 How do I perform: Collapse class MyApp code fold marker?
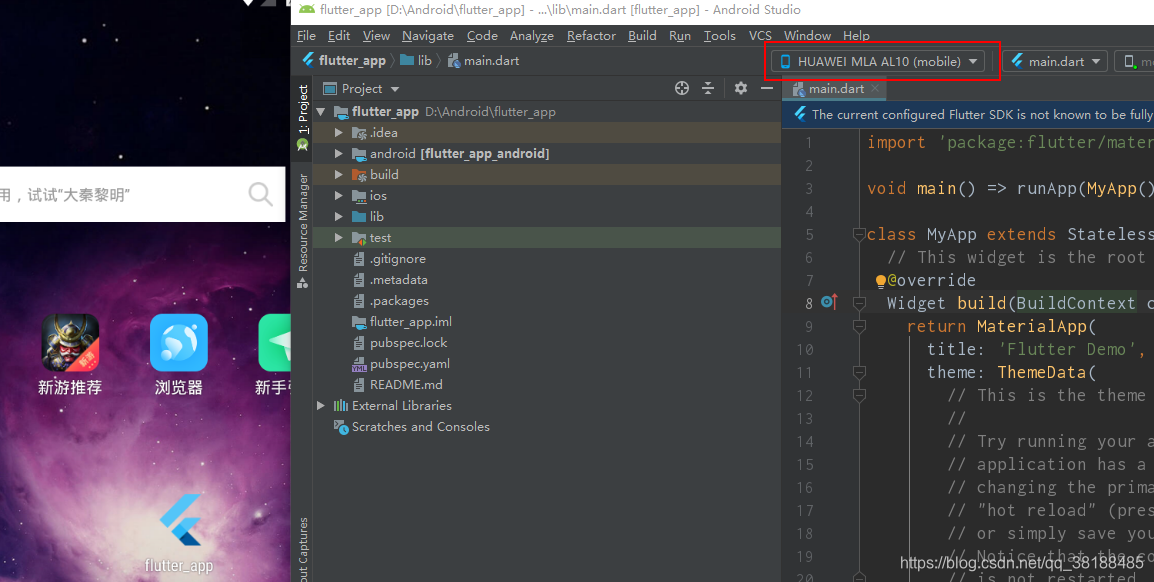[x=858, y=235]
